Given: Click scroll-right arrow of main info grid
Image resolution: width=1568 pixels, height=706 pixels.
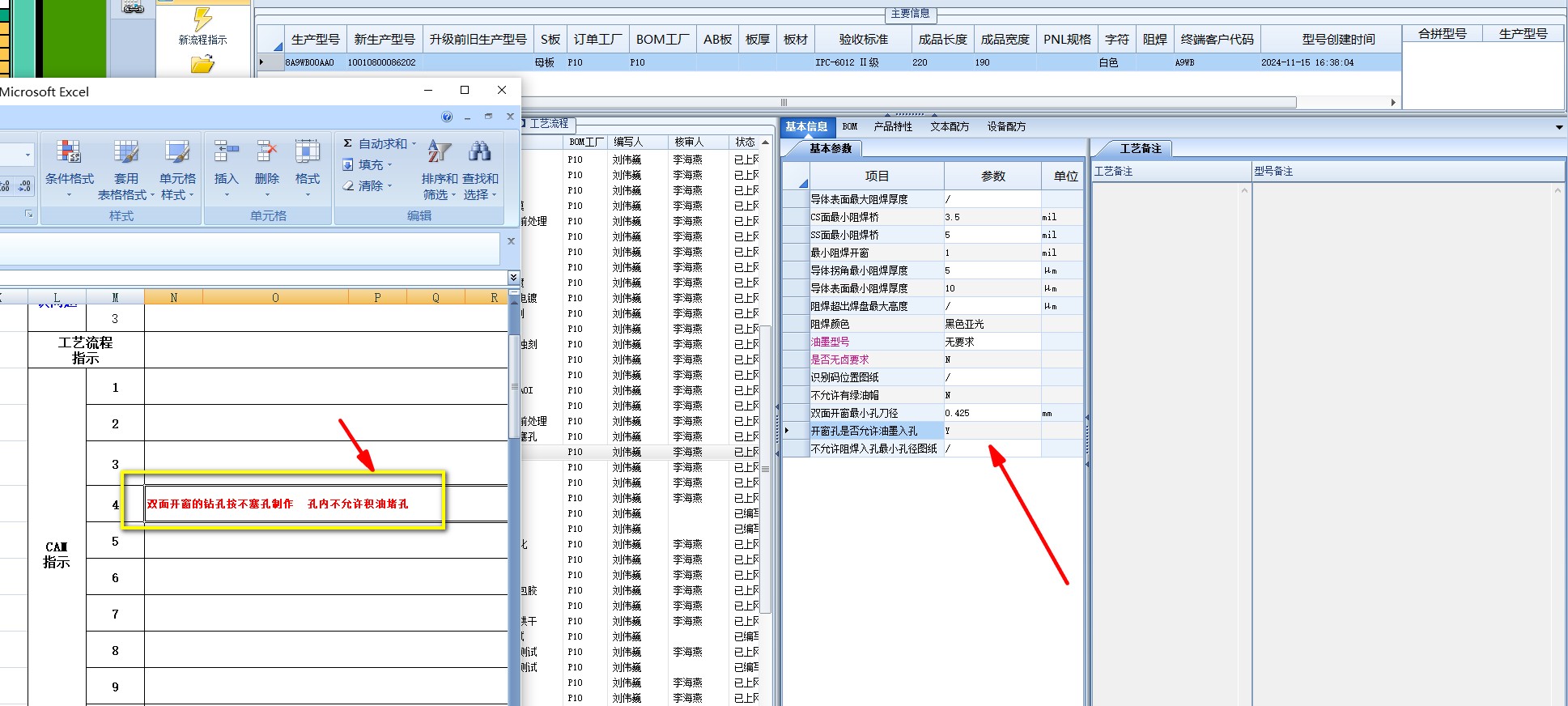Looking at the screenshot, I should click(x=1393, y=102).
